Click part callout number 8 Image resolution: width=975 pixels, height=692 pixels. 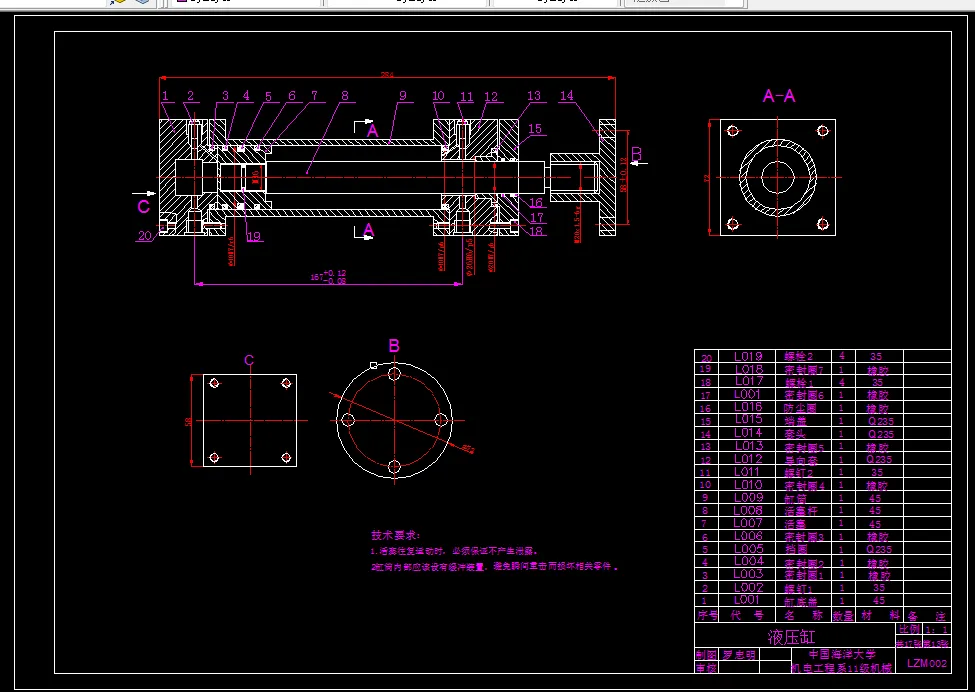click(x=345, y=96)
